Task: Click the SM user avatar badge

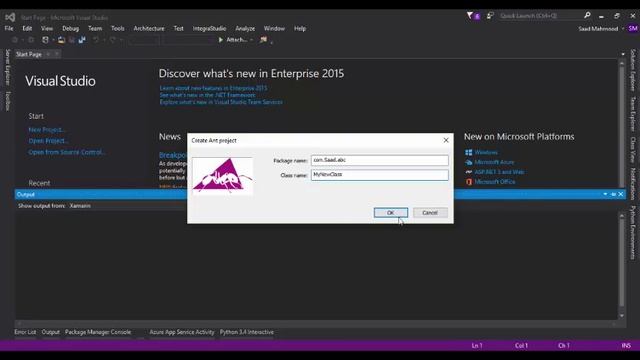Action: pyautogui.click(x=633, y=28)
